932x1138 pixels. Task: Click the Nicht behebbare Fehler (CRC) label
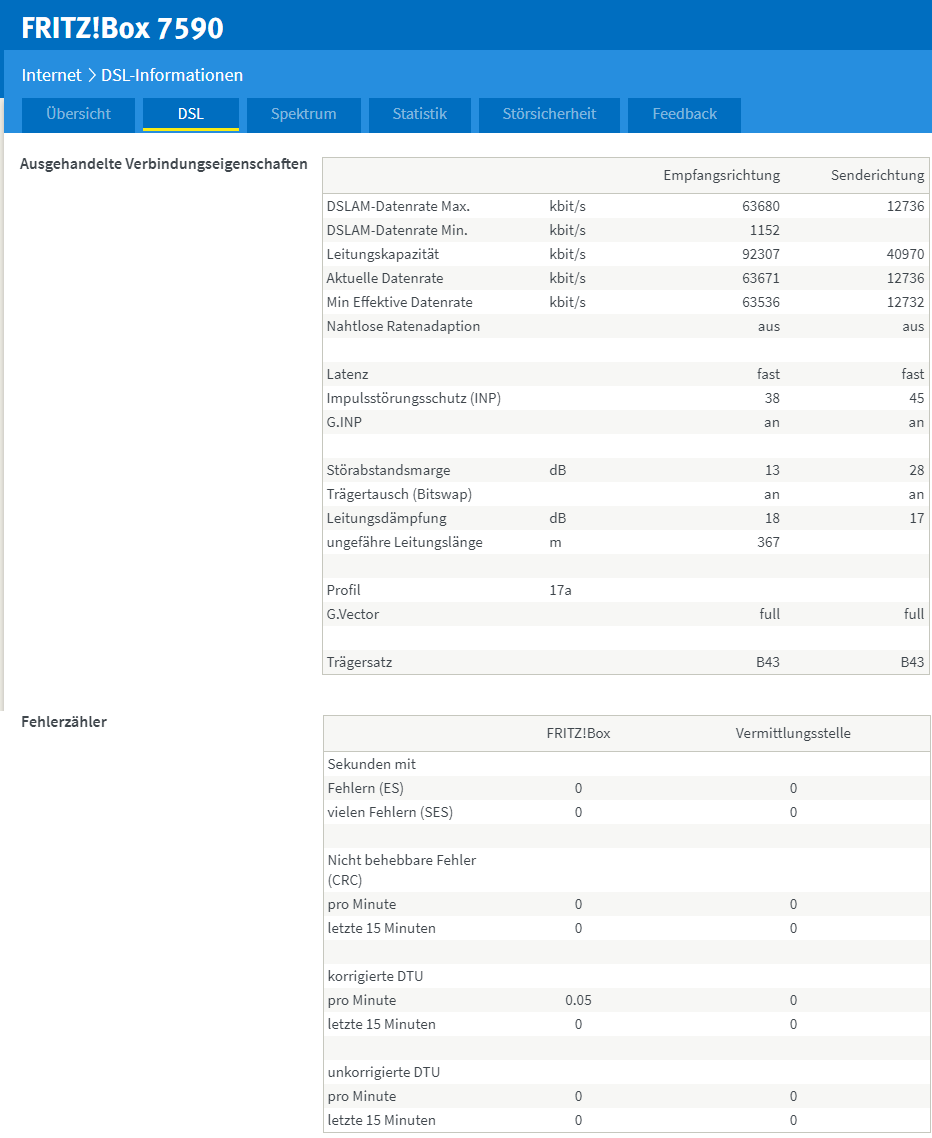coord(401,869)
